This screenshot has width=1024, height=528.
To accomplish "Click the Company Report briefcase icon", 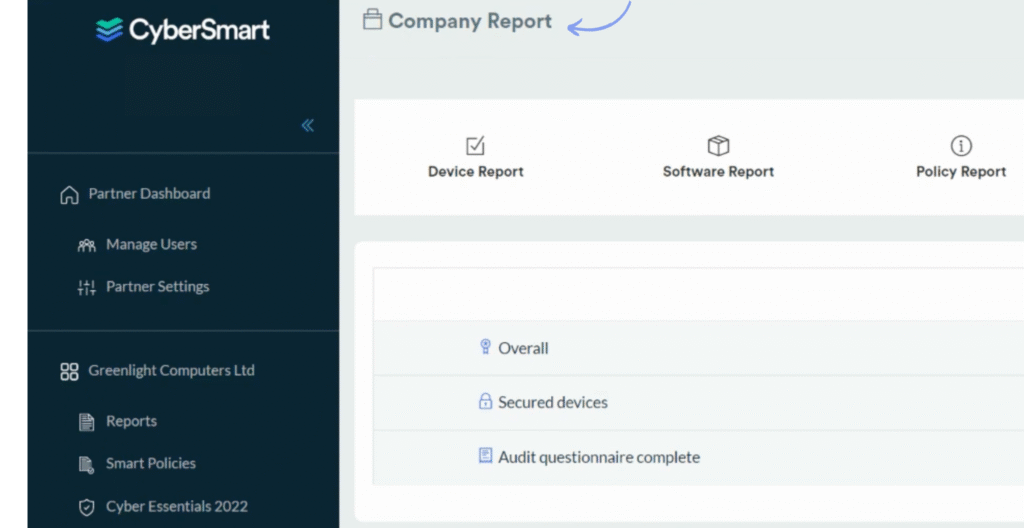I will [x=372, y=20].
